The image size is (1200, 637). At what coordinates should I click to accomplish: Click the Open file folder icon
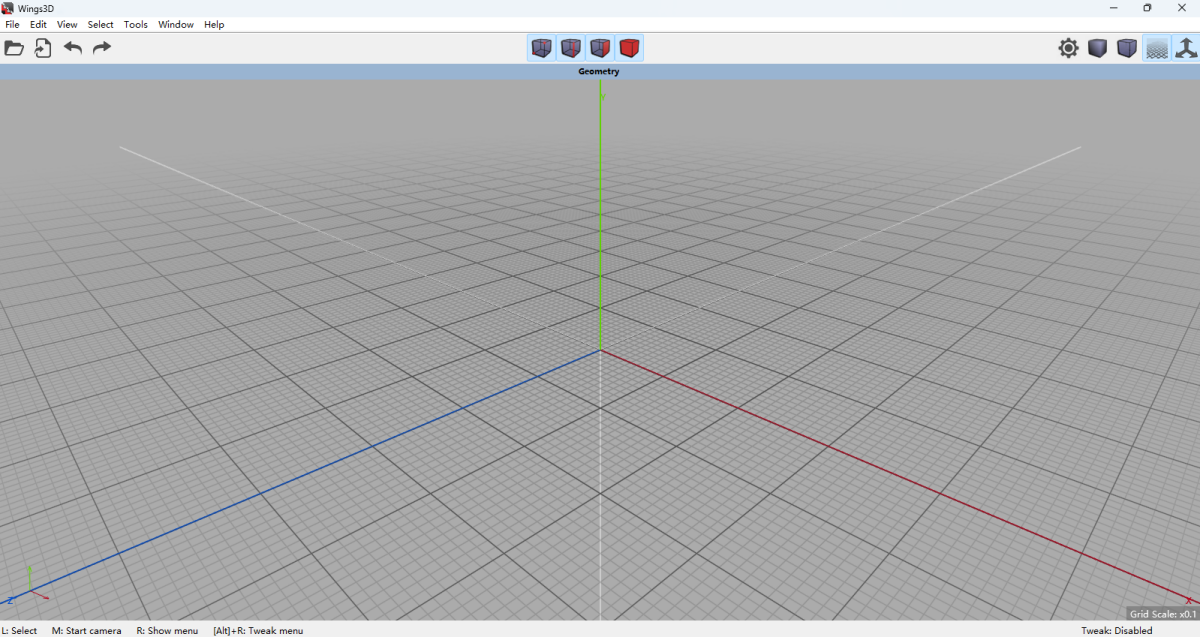click(x=14, y=48)
